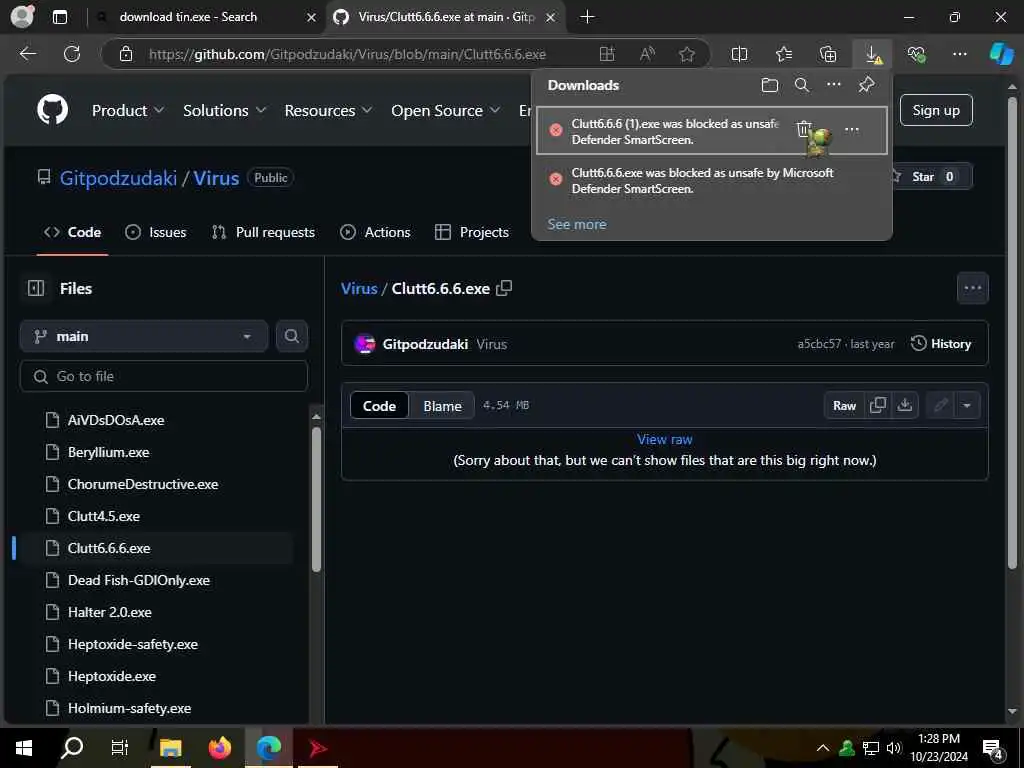This screenshot has height=768, width=1024.
Task: Switch to the Code repository tab
Action: tap(72, 232)
